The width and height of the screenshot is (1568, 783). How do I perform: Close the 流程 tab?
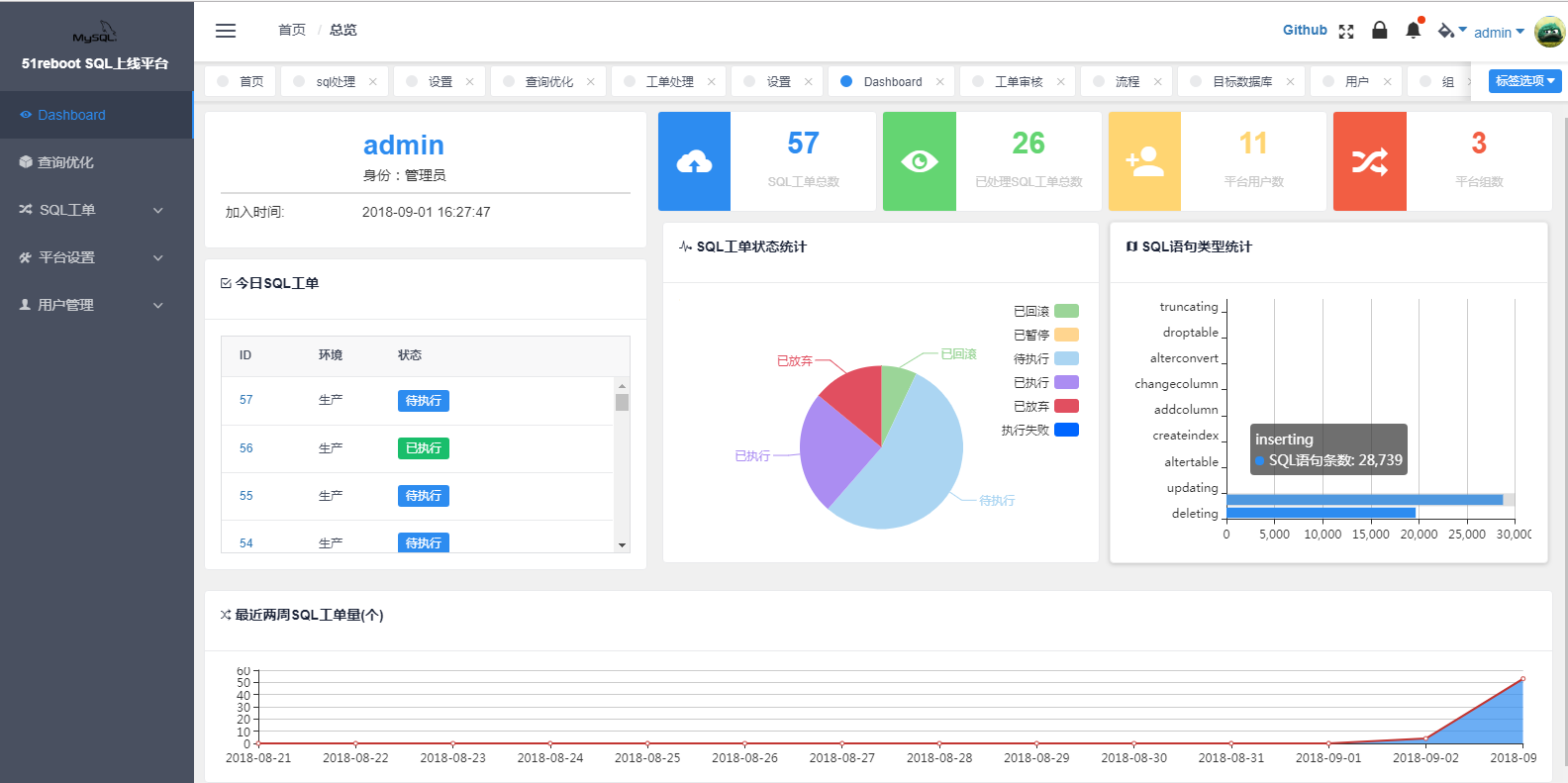(1158, 82)
